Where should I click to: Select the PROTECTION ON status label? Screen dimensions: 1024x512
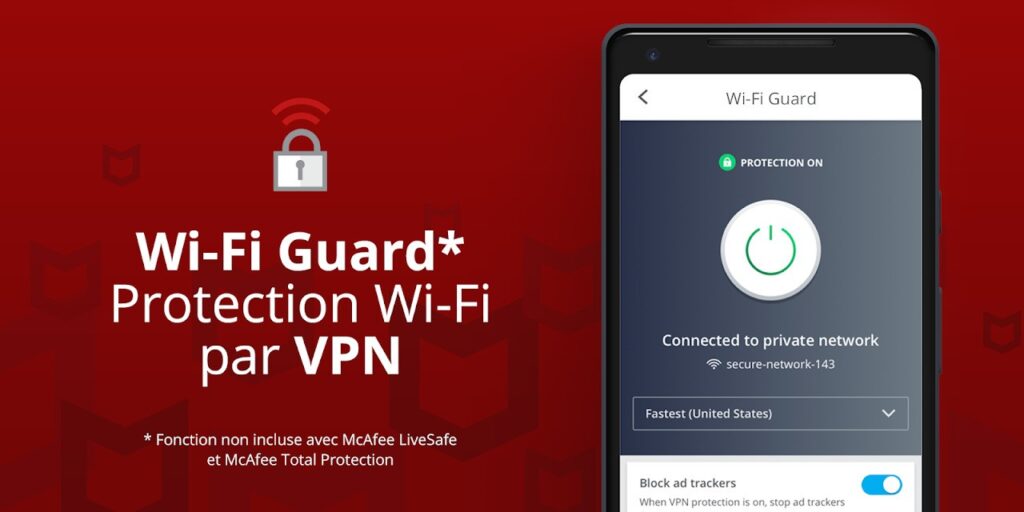pos(781,163)
